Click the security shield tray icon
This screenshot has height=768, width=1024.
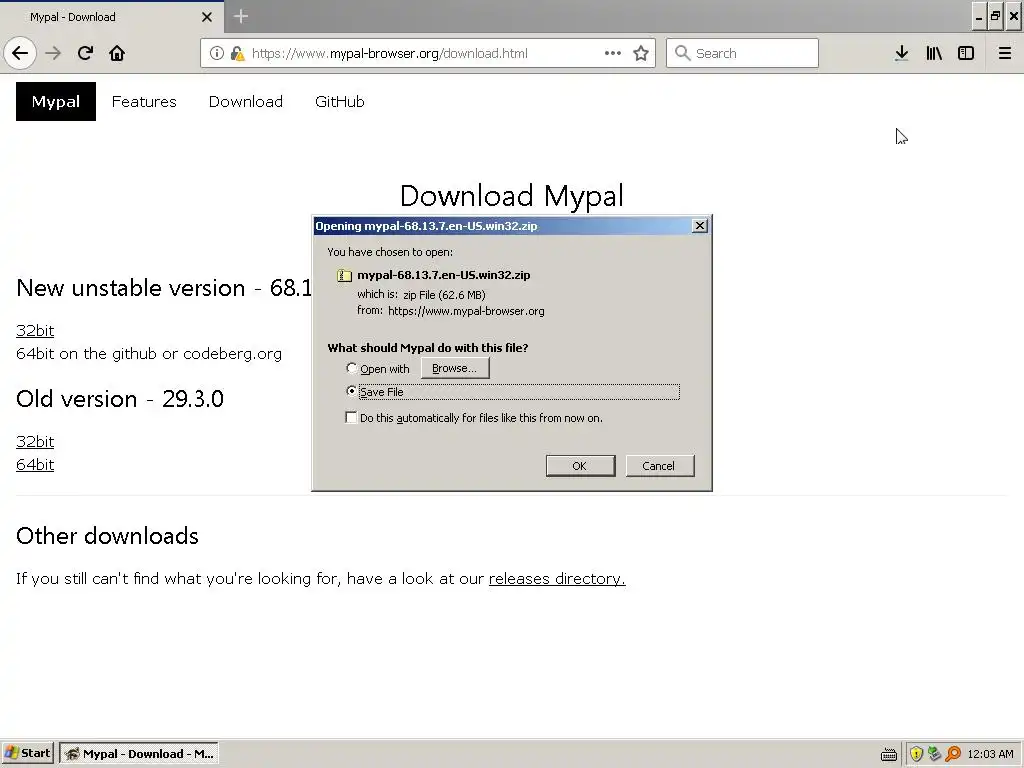[916, 754]
